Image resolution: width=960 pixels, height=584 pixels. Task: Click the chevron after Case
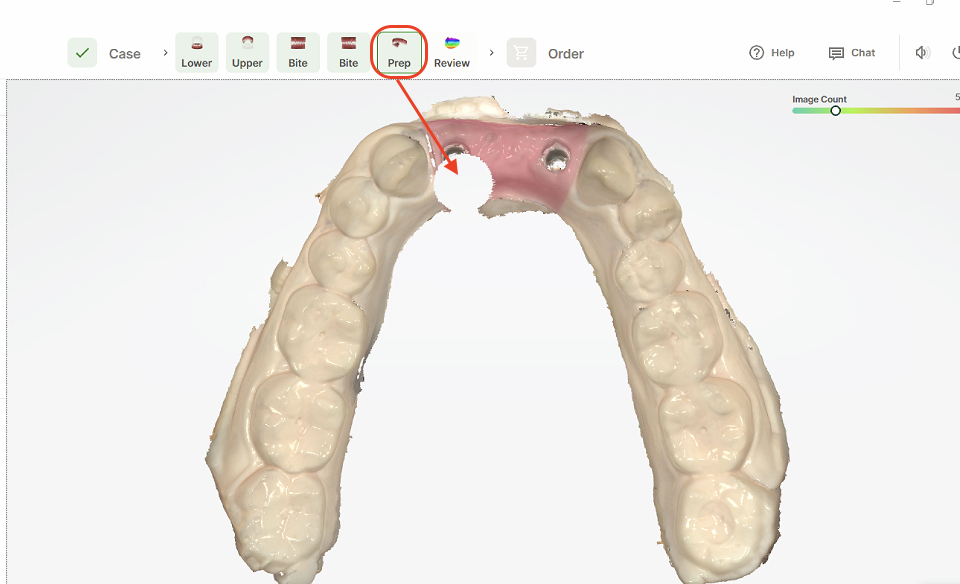pos(165,53)
